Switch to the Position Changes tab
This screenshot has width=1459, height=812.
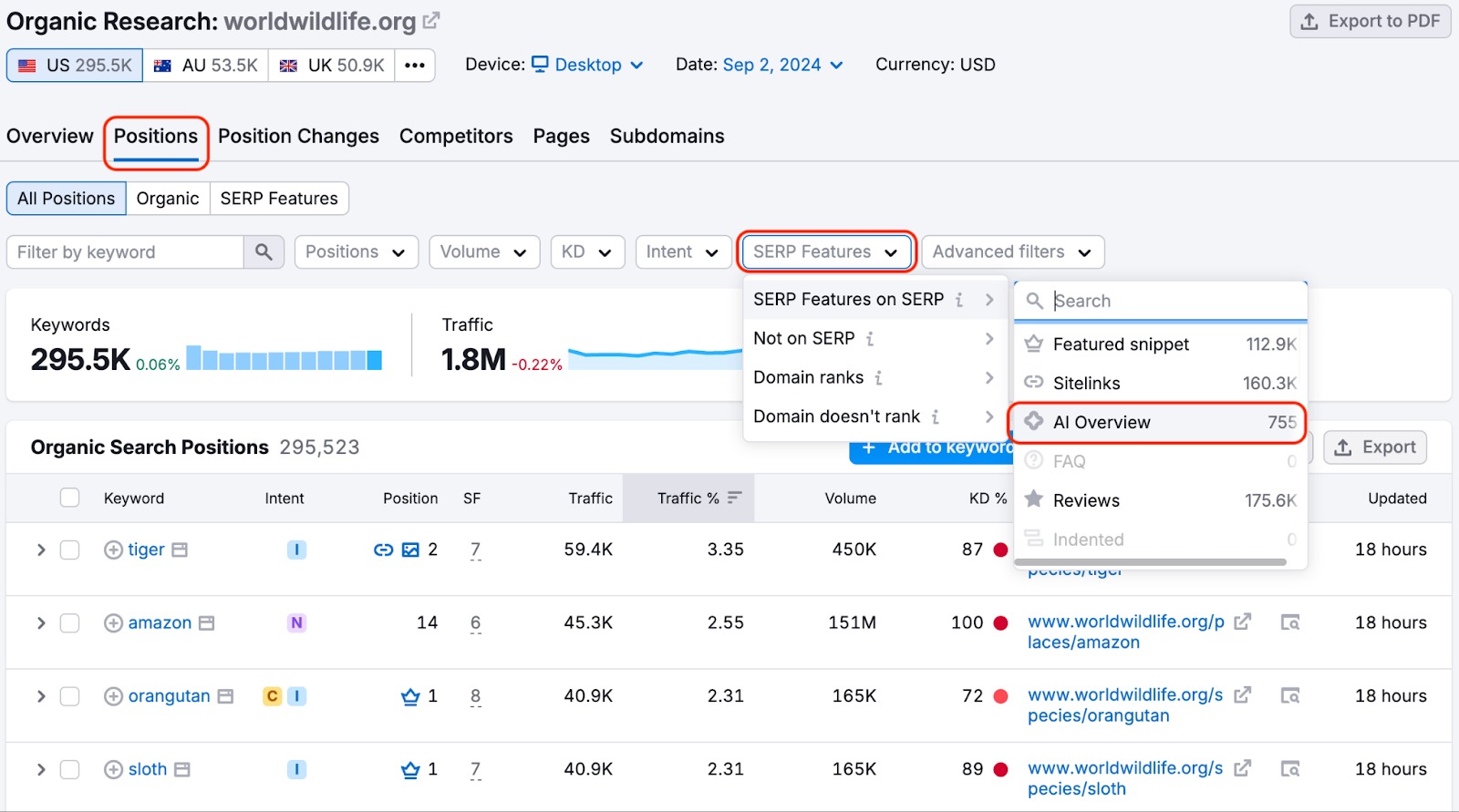298,137
